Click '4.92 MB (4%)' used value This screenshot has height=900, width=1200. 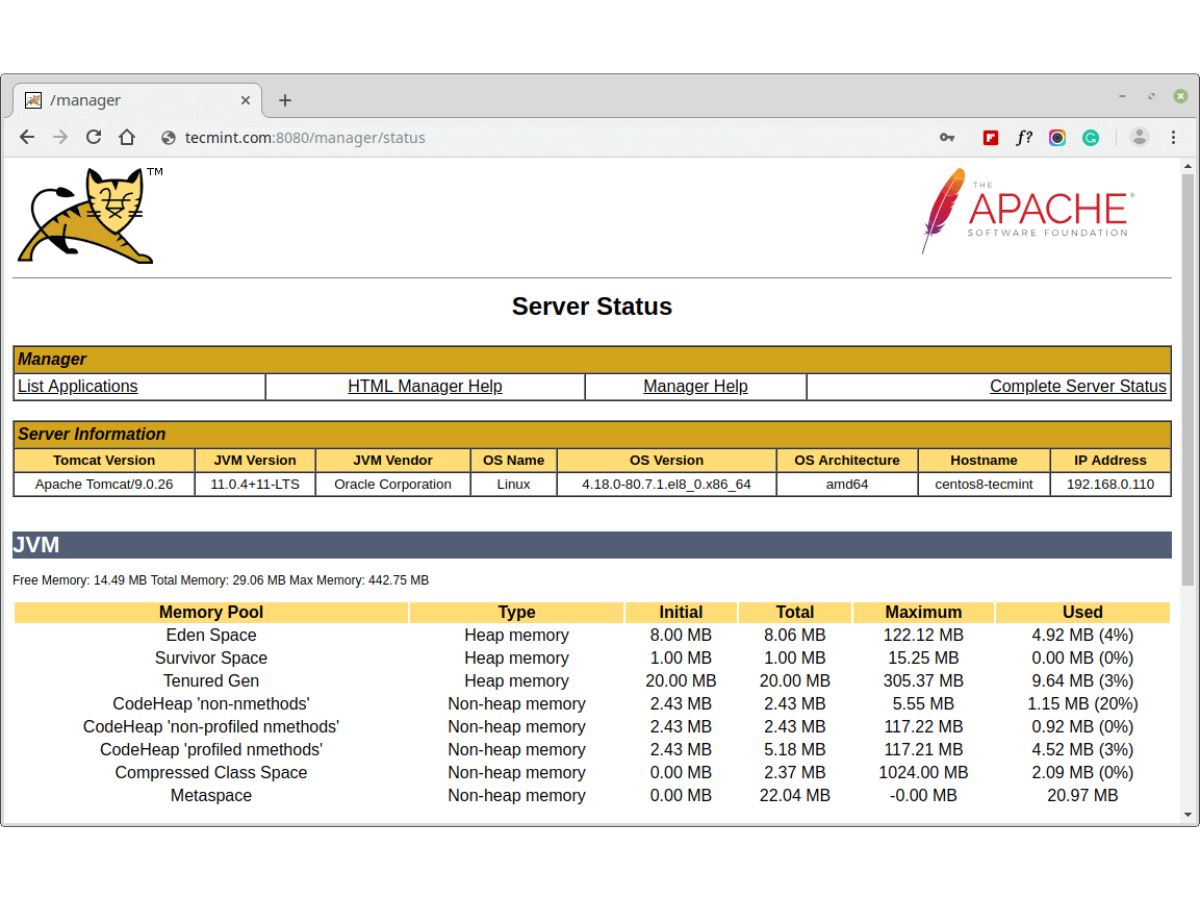1083,635
